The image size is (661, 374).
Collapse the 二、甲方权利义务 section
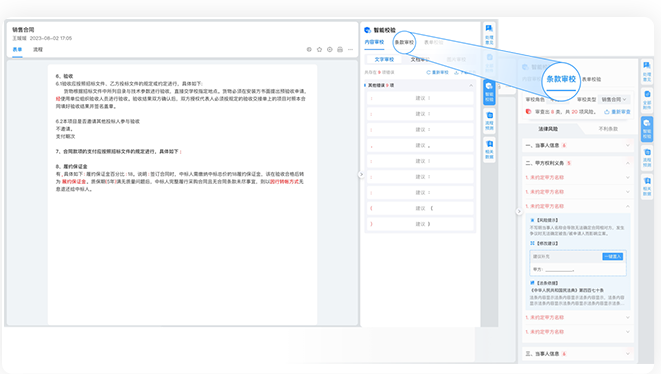point(578,163)
